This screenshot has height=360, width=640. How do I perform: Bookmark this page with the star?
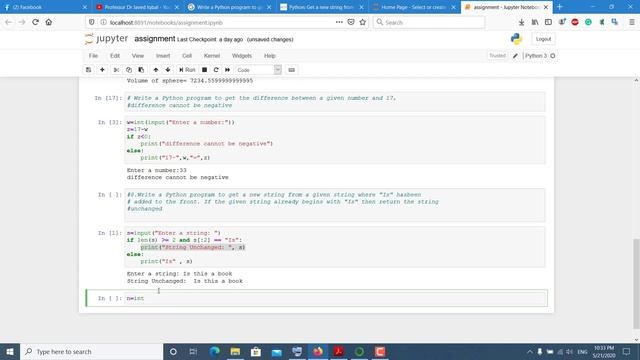click(x=362, y=22)
